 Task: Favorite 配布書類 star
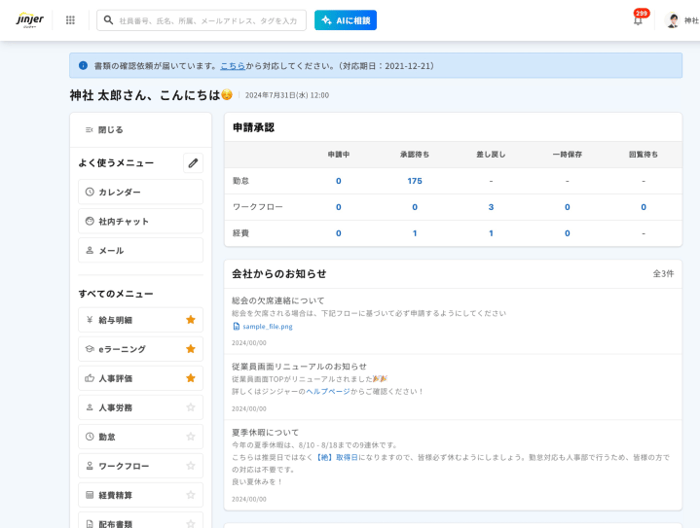(x=191, y=523)
